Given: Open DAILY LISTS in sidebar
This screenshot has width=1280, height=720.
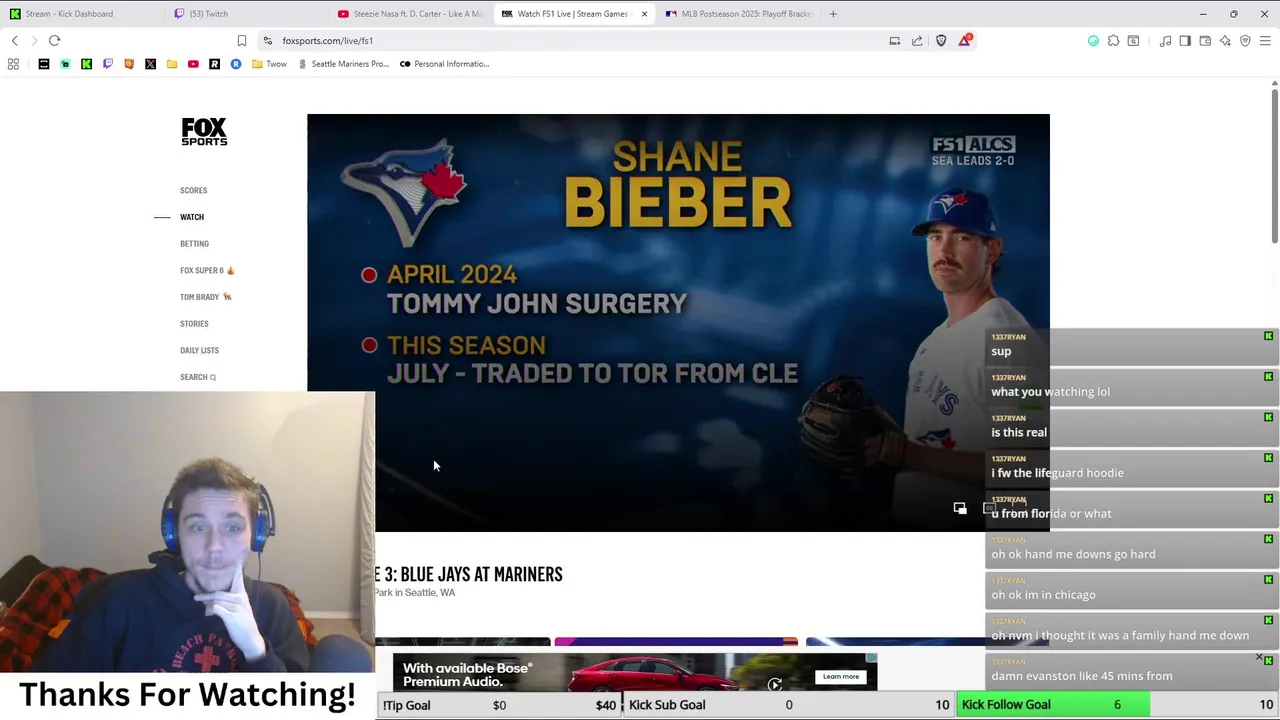Looking at the screenshot, I should point(199,350).
